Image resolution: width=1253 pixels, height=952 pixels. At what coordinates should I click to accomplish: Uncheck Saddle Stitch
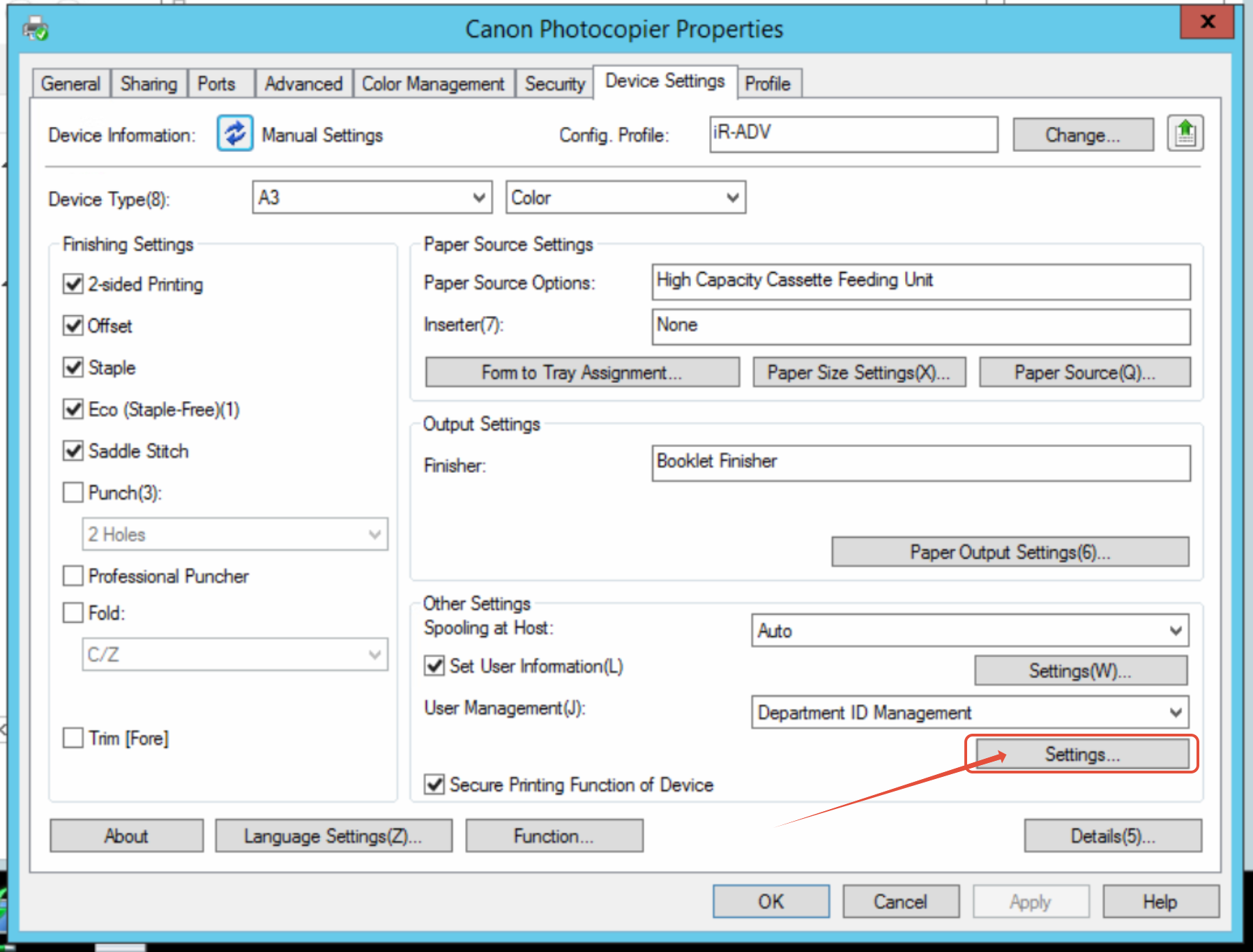coord(73,451)
